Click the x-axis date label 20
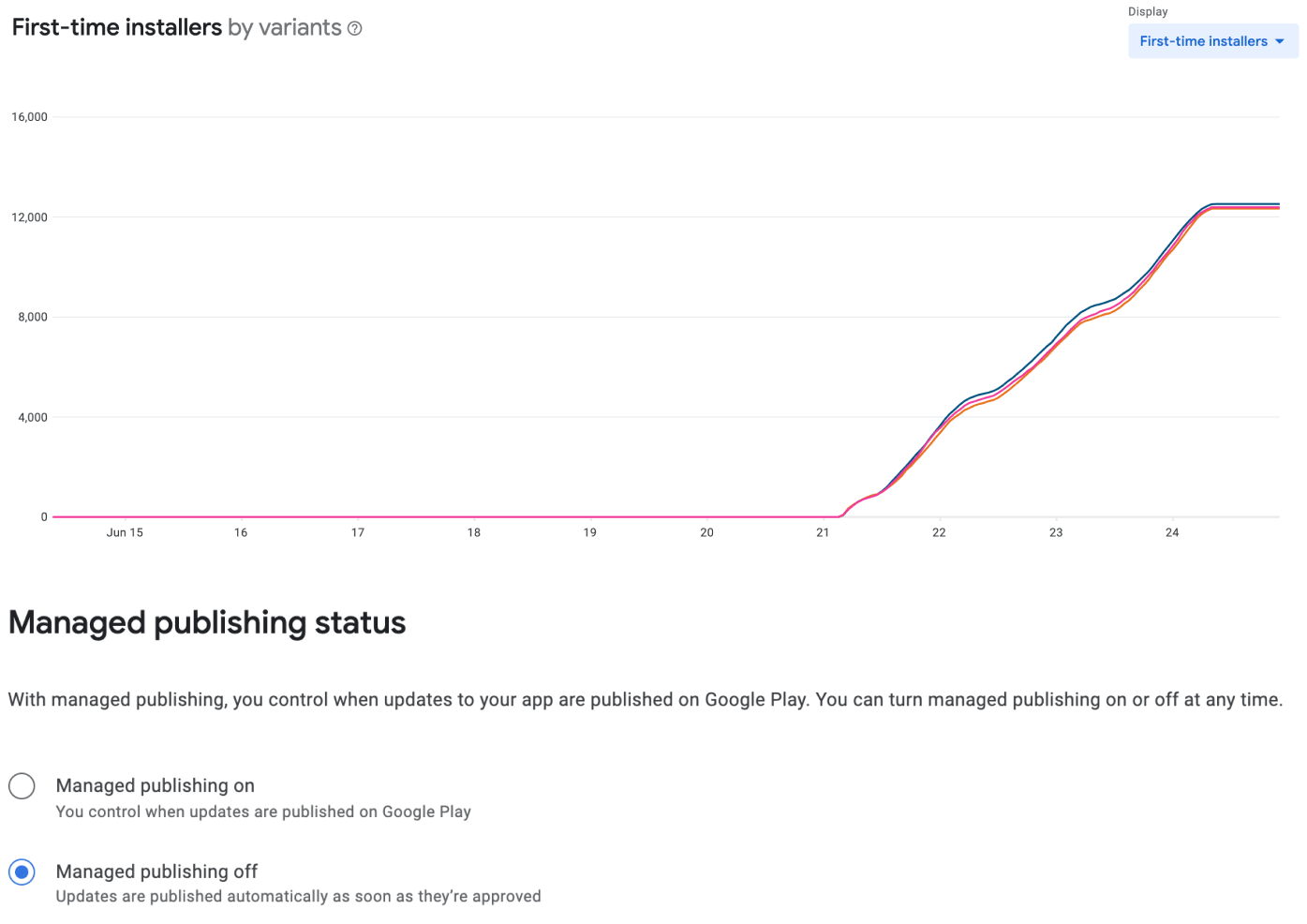1307x924 pixels. point(706,532)
